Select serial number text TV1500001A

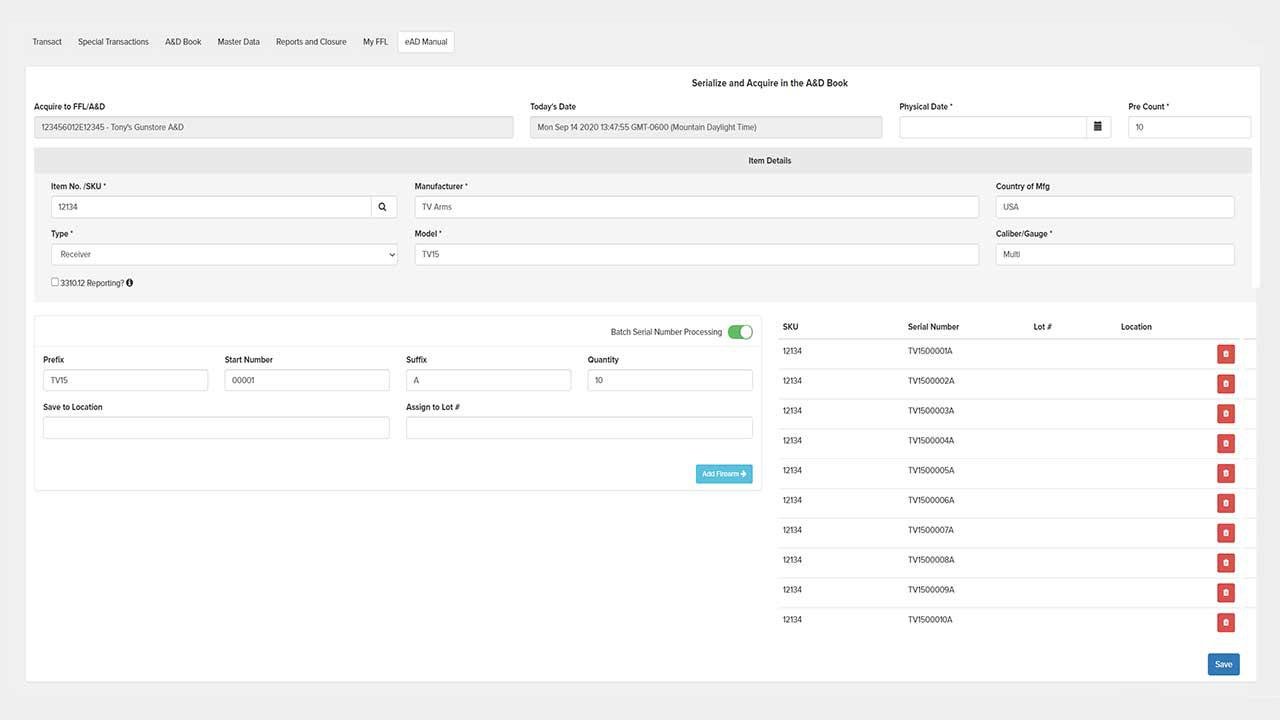tap(930, 351)
